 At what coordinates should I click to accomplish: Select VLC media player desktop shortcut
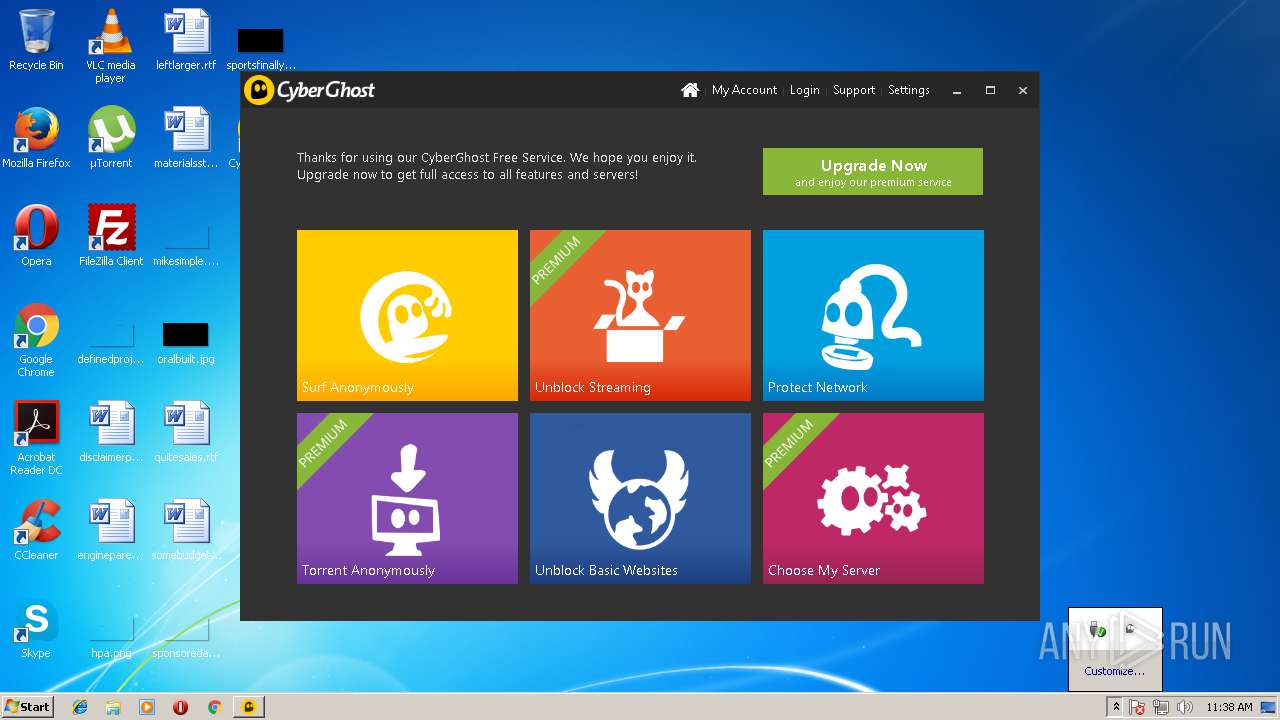click(110, 46)
